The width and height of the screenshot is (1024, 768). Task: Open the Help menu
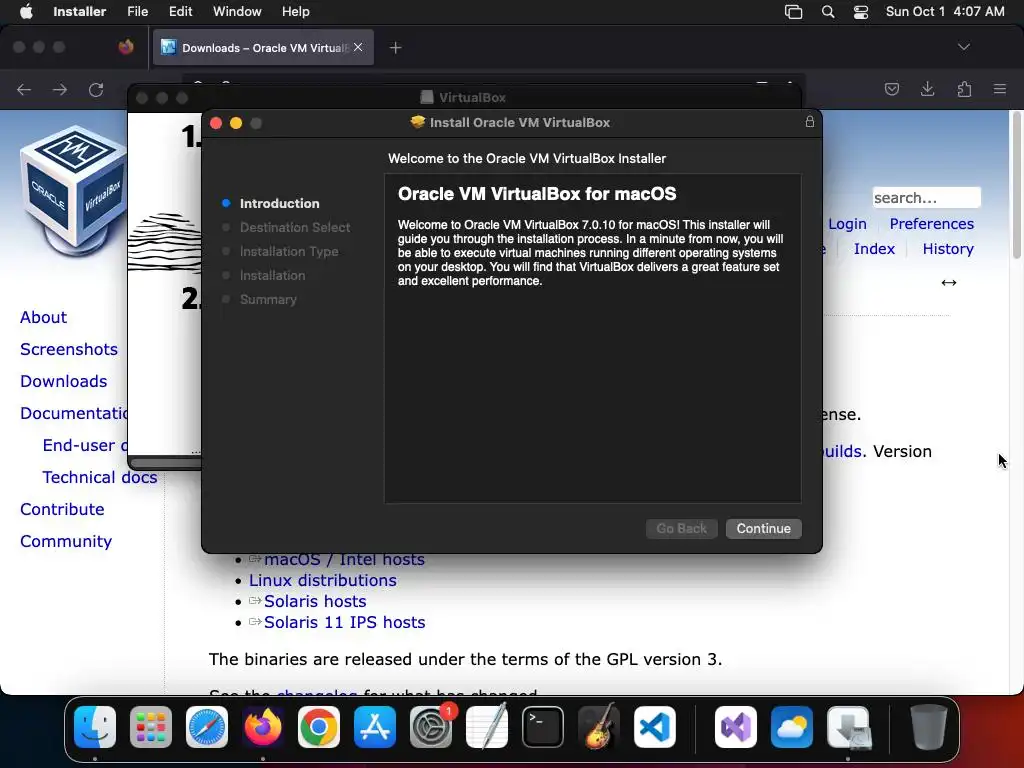pyautogui.click(x=295, y=12)
